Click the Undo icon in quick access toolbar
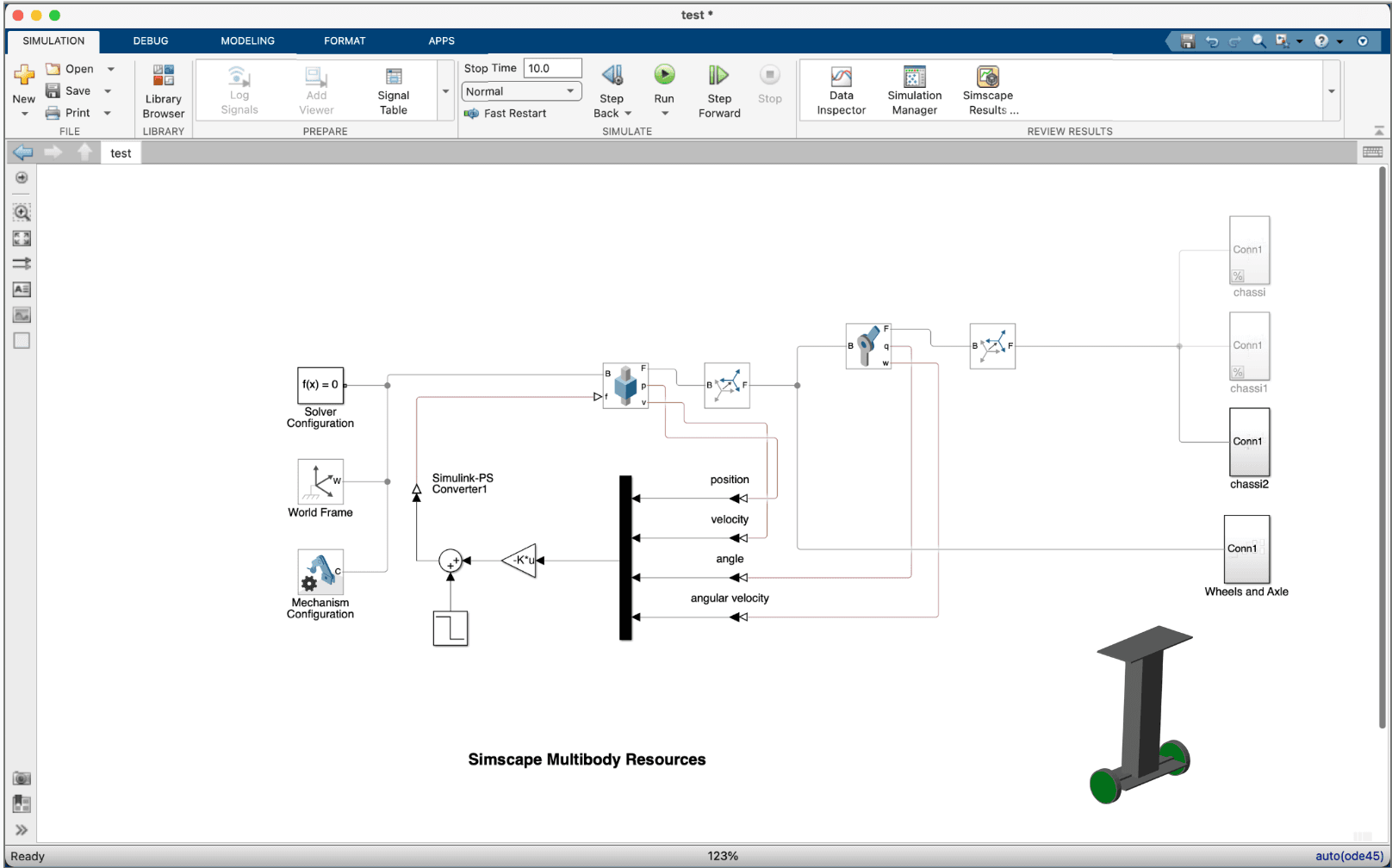This screenshot has height=868, width=1392. 1212,40
